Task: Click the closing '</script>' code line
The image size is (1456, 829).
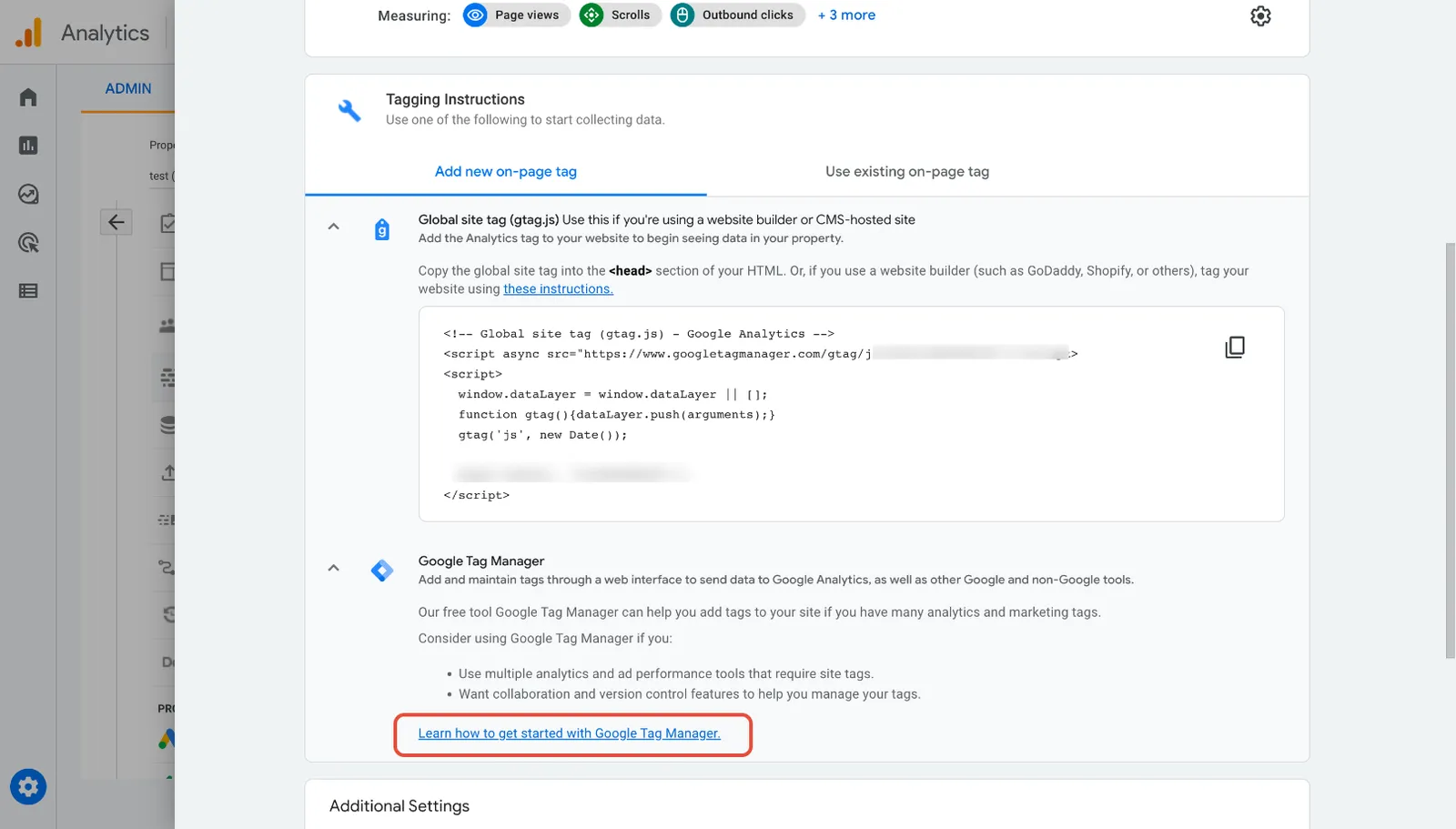Action: point(477,495)
